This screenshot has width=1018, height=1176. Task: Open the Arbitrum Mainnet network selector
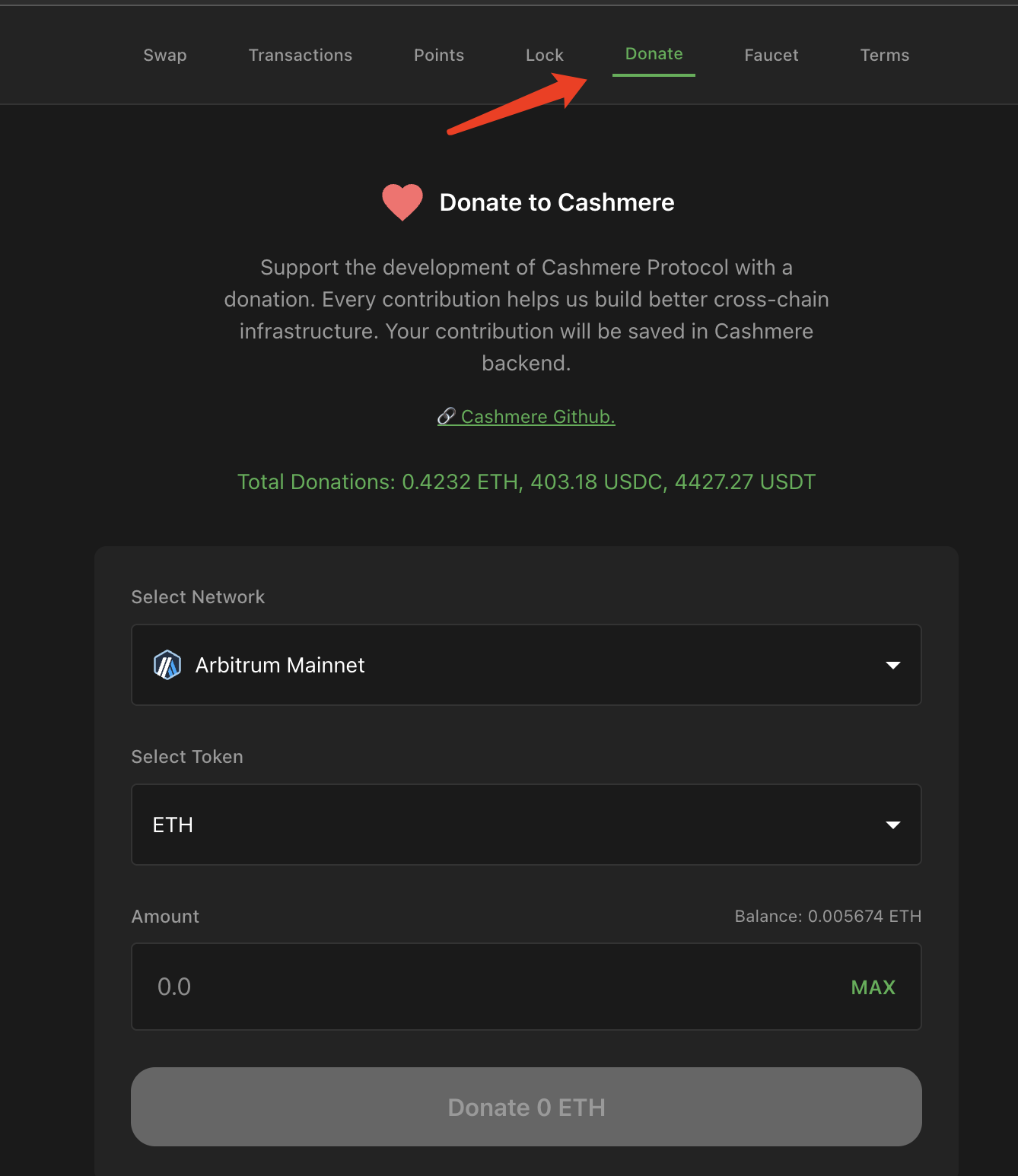click(x=526, y=665)
